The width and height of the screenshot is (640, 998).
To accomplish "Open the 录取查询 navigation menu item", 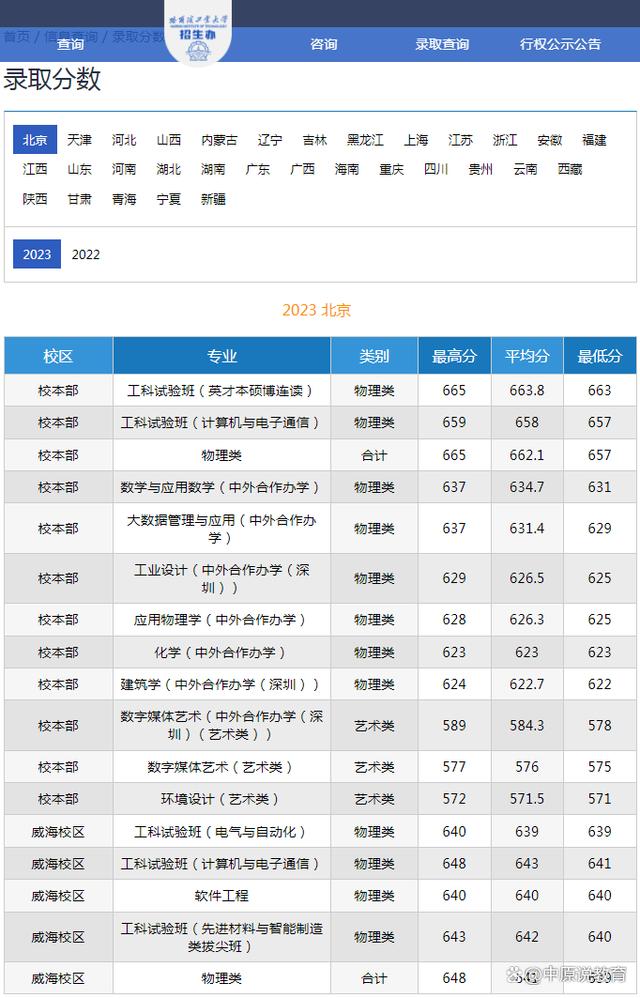I will [x=442, y=45].
